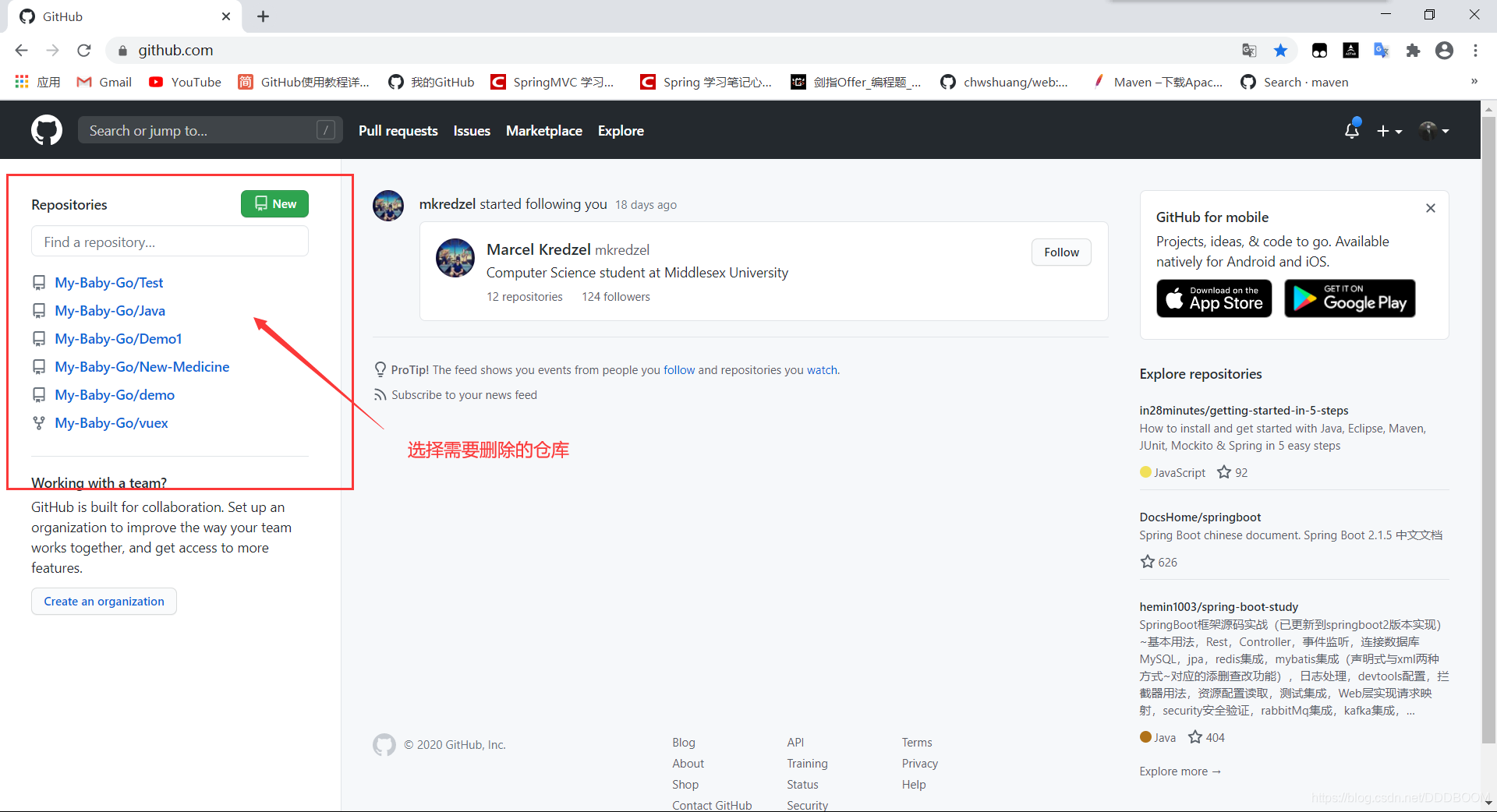Click Create an organization button
Image resolution: width=1497 pixels, height=812 pixels.
(x=104, y=601)
